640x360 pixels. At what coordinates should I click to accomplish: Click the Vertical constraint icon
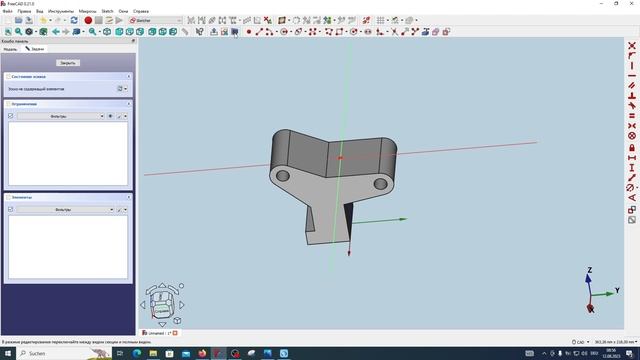click(x=632, y=66)
